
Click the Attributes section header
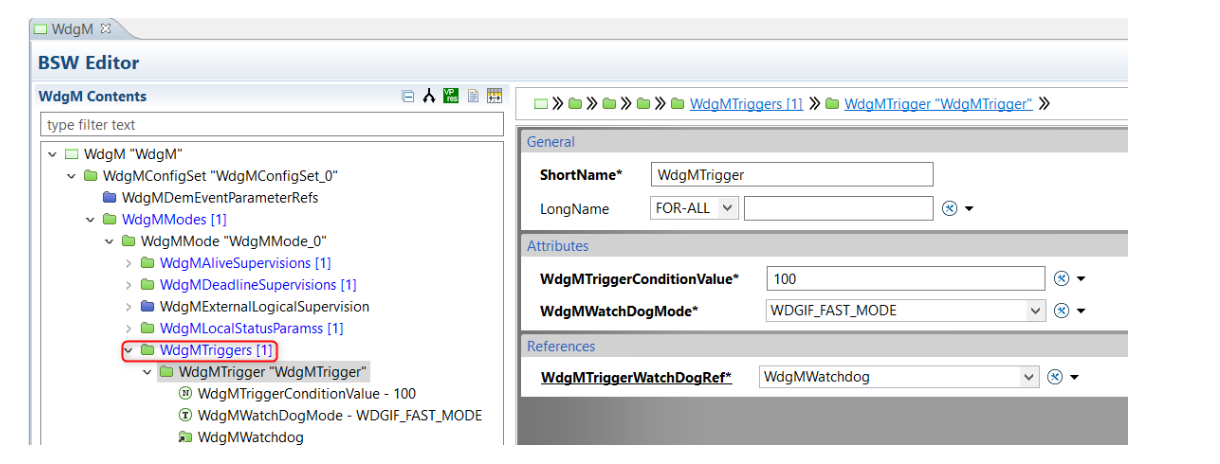(822, 246)
